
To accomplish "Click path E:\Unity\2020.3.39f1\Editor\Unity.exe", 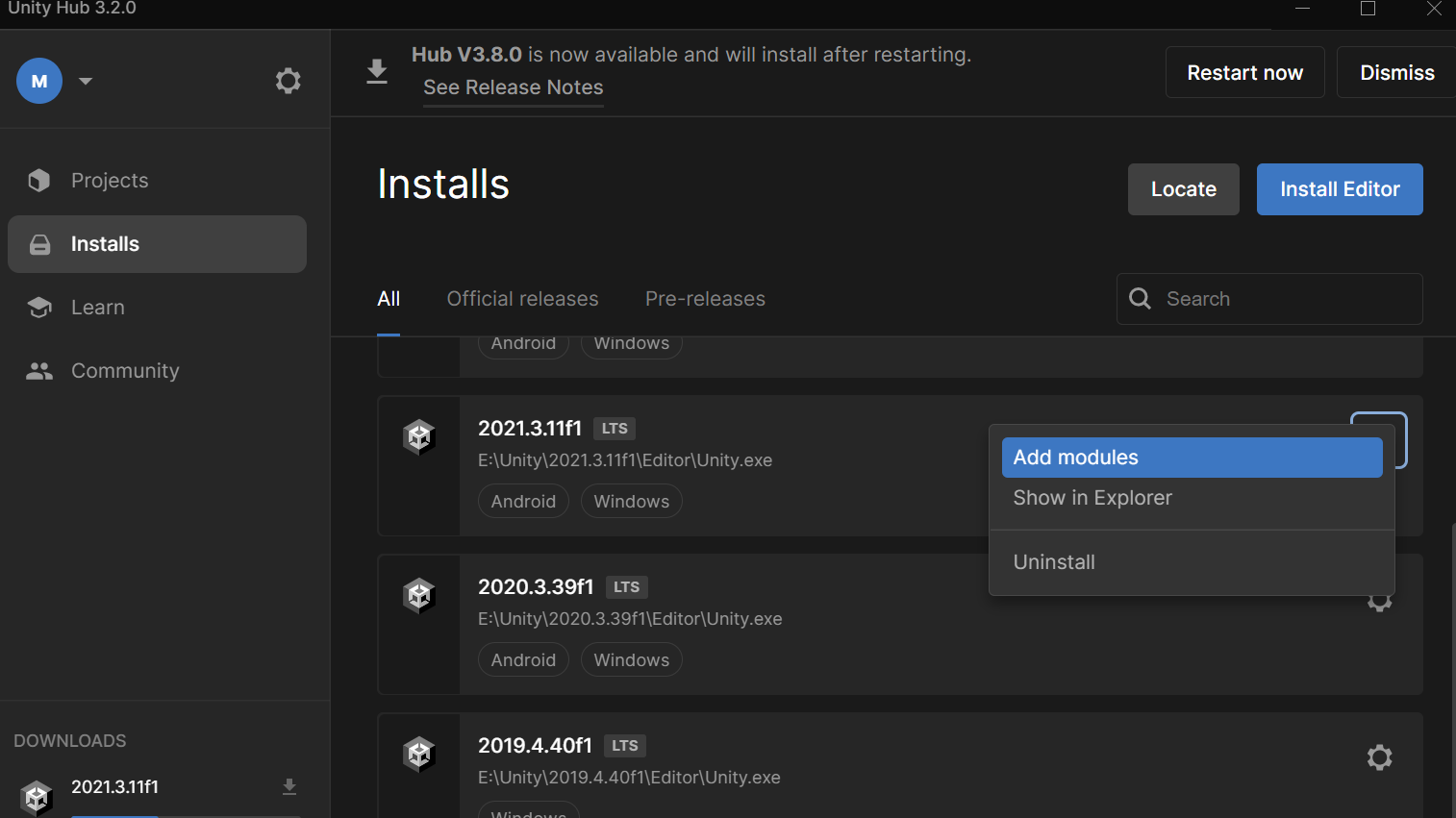I will 630,619.
